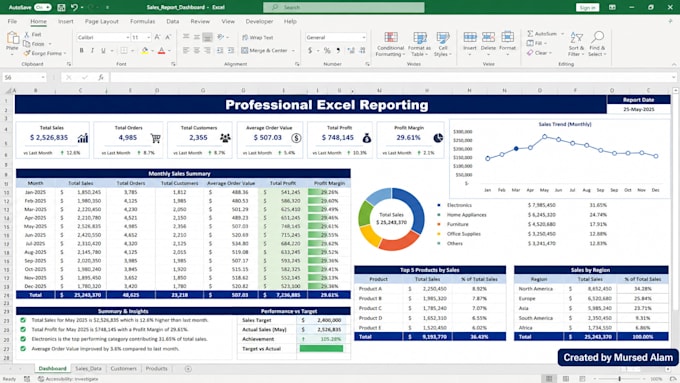Open the Number Format General dropdown

pos(363,37)
